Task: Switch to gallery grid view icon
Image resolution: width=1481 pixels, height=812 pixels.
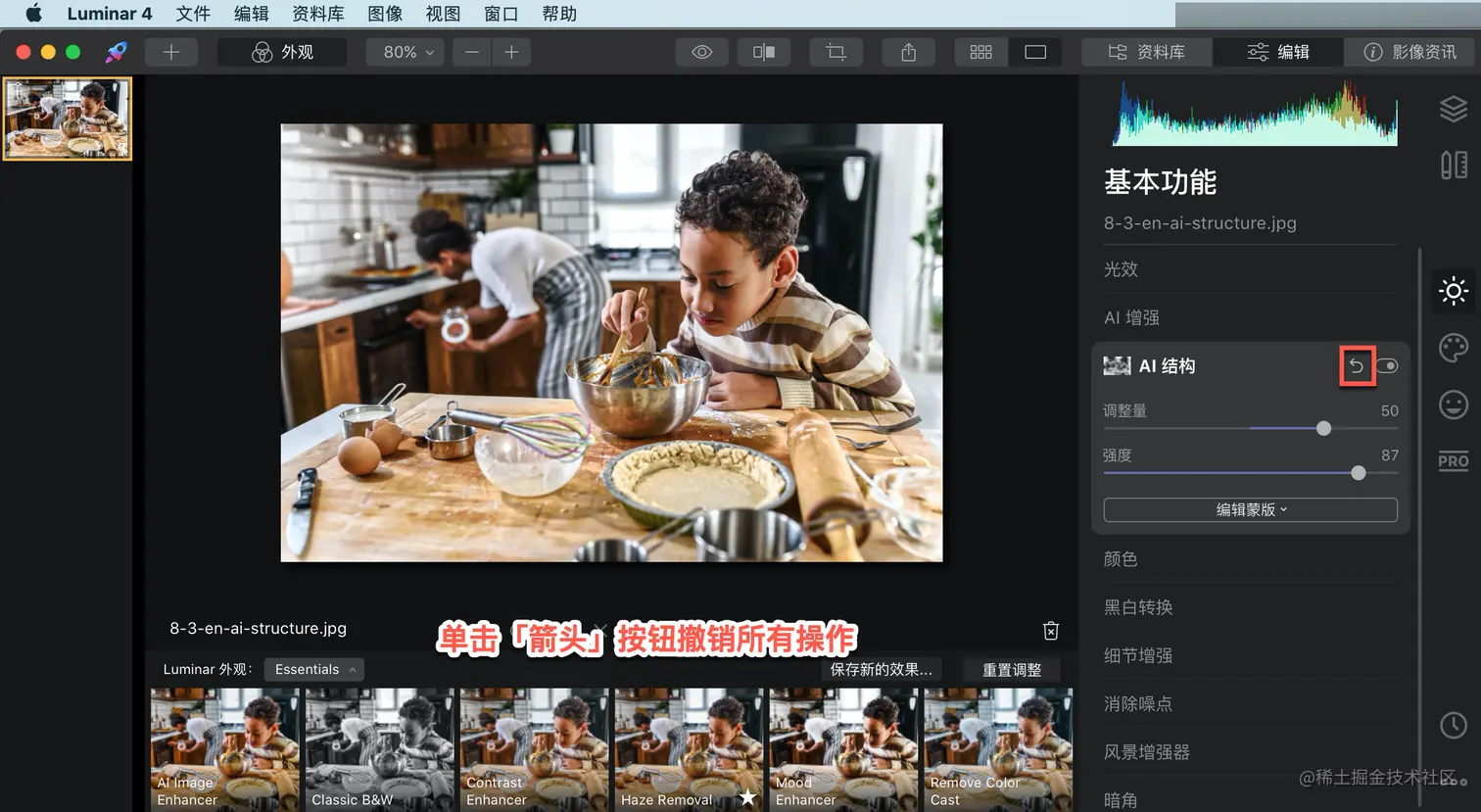Action: [980, 52]
